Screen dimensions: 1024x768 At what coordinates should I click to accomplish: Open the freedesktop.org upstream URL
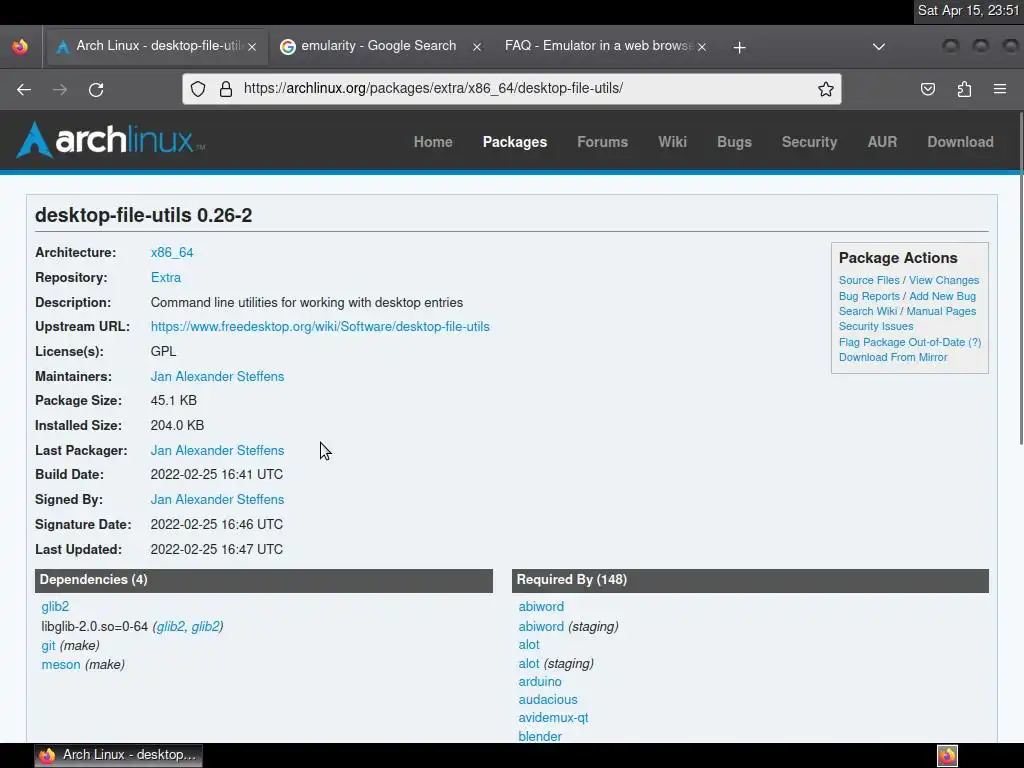320,327
